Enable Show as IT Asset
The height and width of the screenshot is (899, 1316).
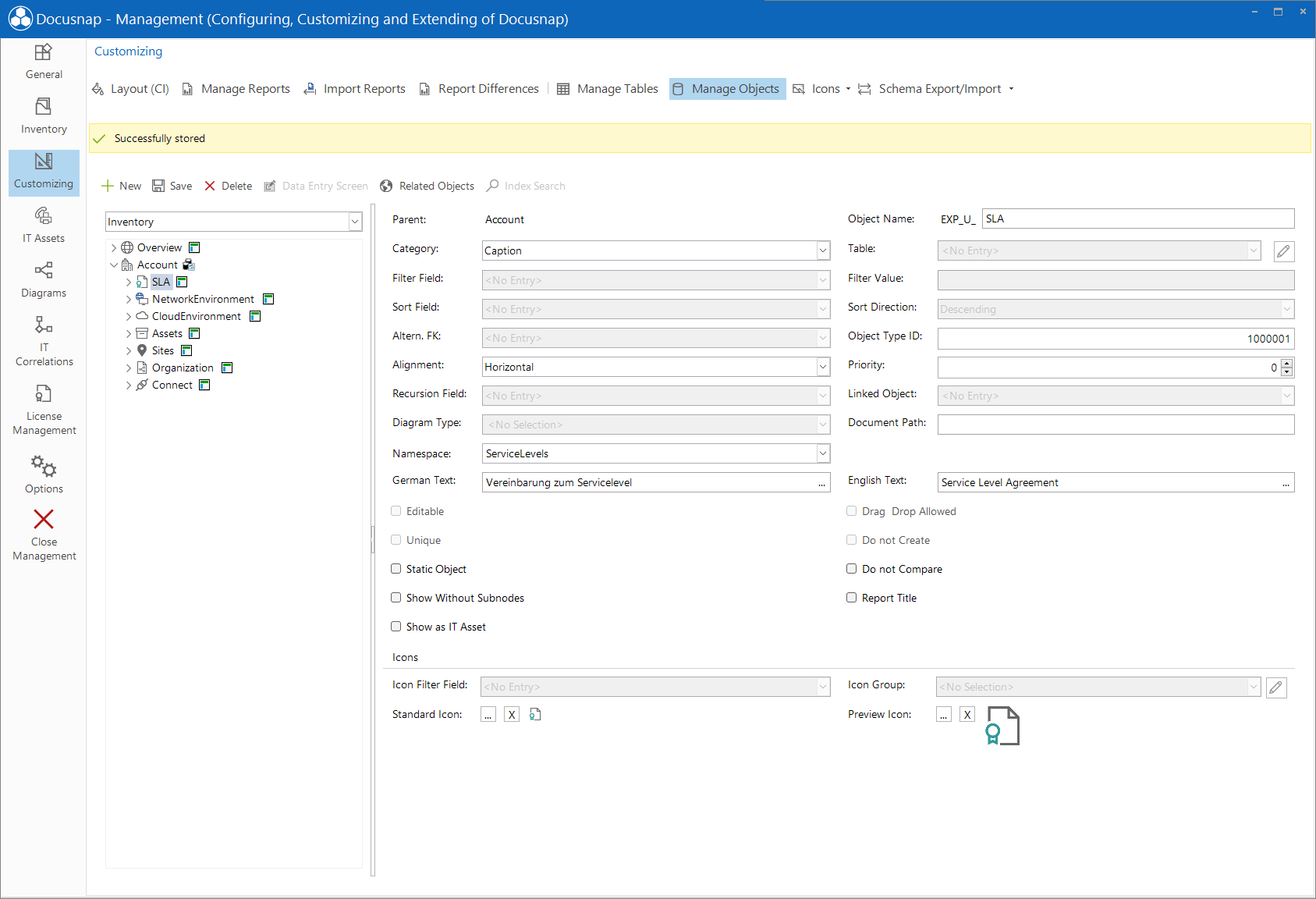click(x=396, y=627)
